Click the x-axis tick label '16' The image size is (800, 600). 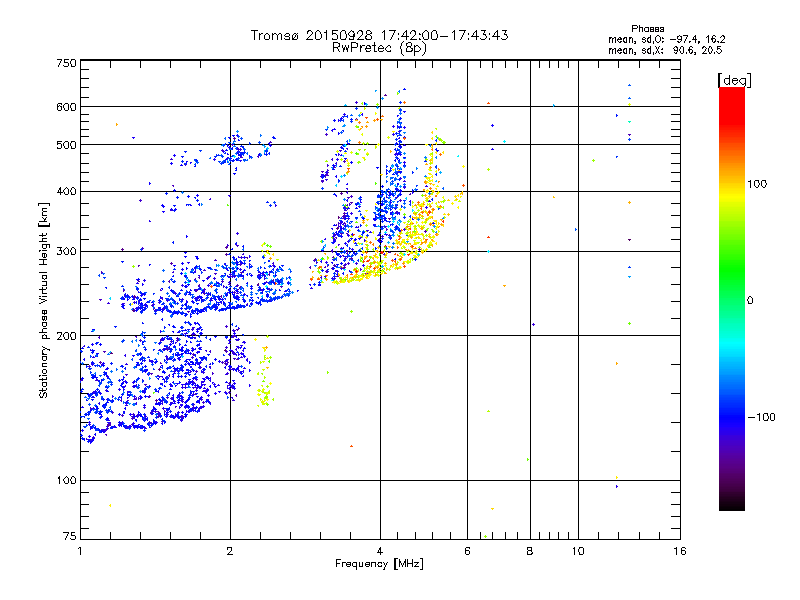pos(680,551)
